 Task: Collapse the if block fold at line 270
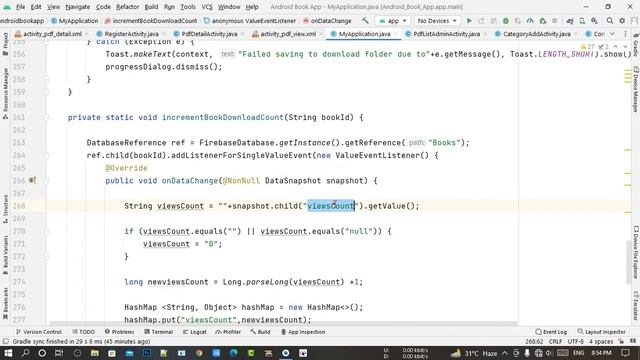pyautogui.click(x=46, y=231)
